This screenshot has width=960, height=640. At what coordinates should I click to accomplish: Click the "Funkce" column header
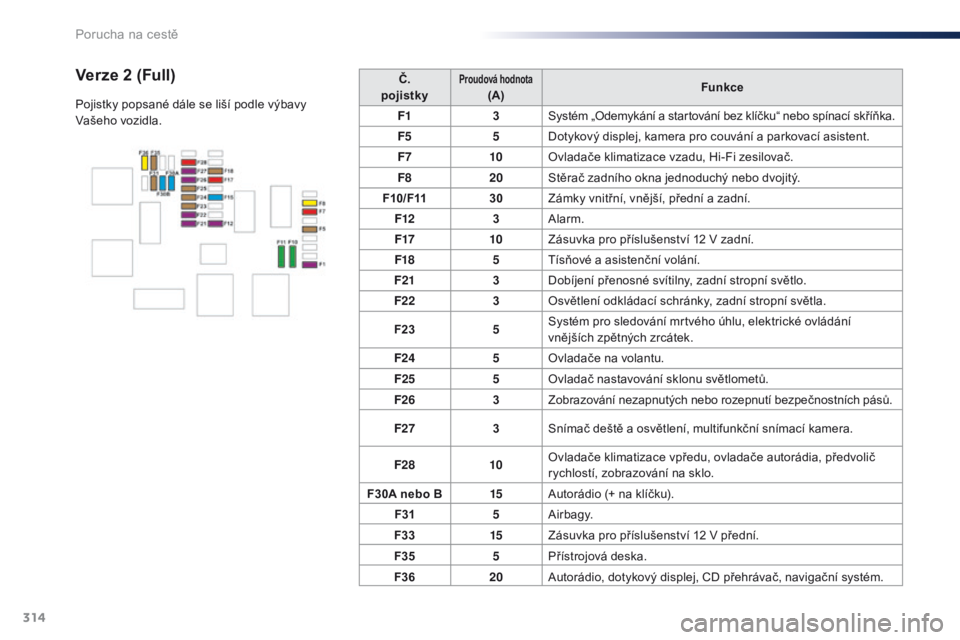[x=722, y=87]
